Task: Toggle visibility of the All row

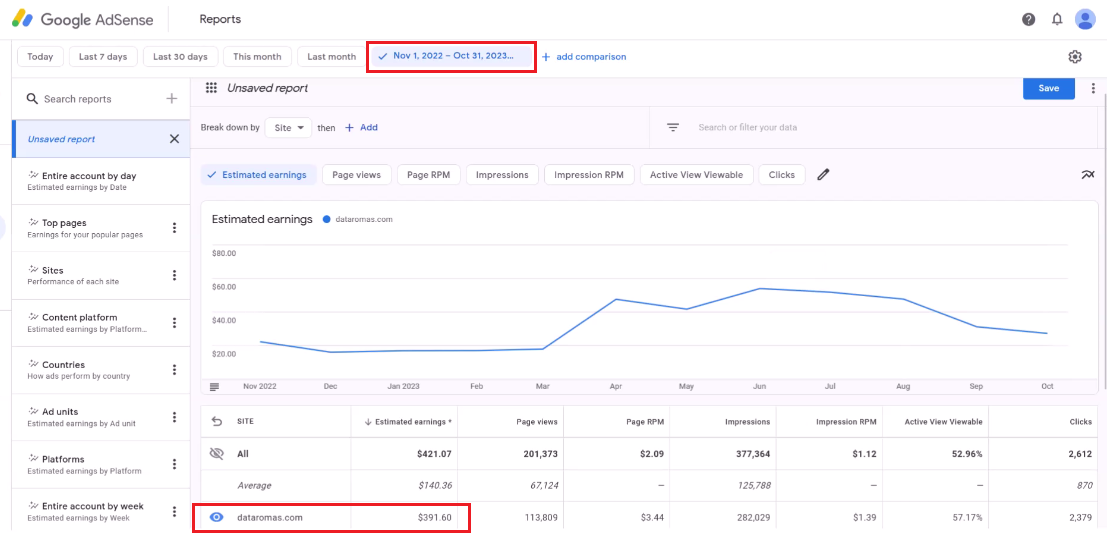Action: (x=217, y=453)
